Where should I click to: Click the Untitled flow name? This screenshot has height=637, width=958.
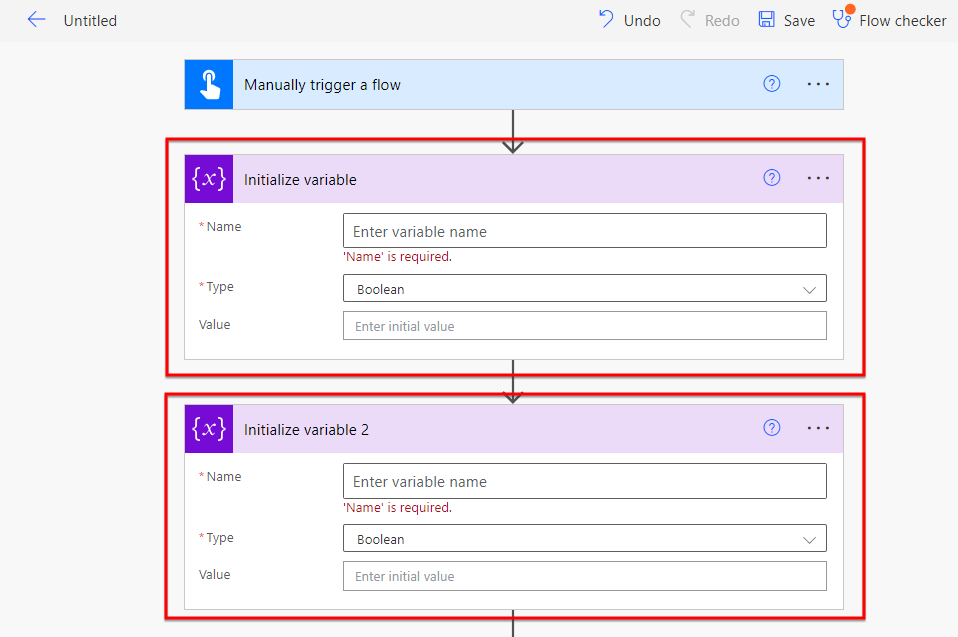(90, 20)
